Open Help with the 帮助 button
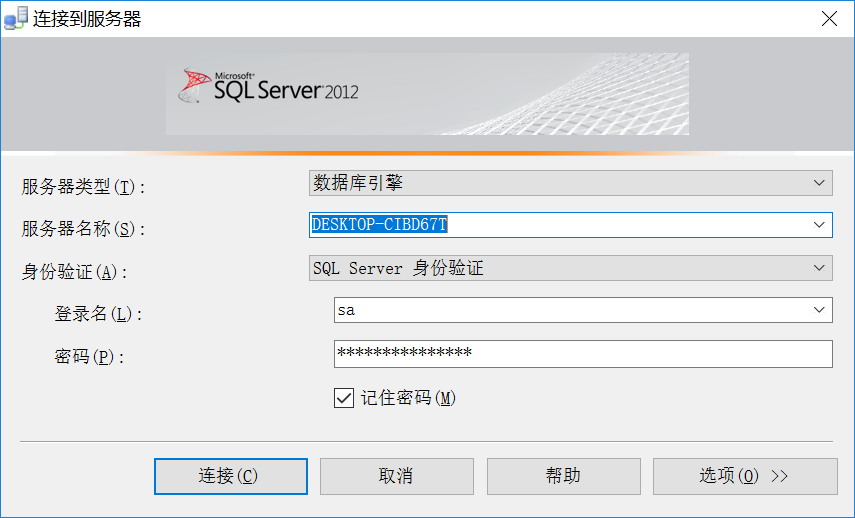Image resolution: width=855 pixels, height=518 pixels. [x=563, y=476]
